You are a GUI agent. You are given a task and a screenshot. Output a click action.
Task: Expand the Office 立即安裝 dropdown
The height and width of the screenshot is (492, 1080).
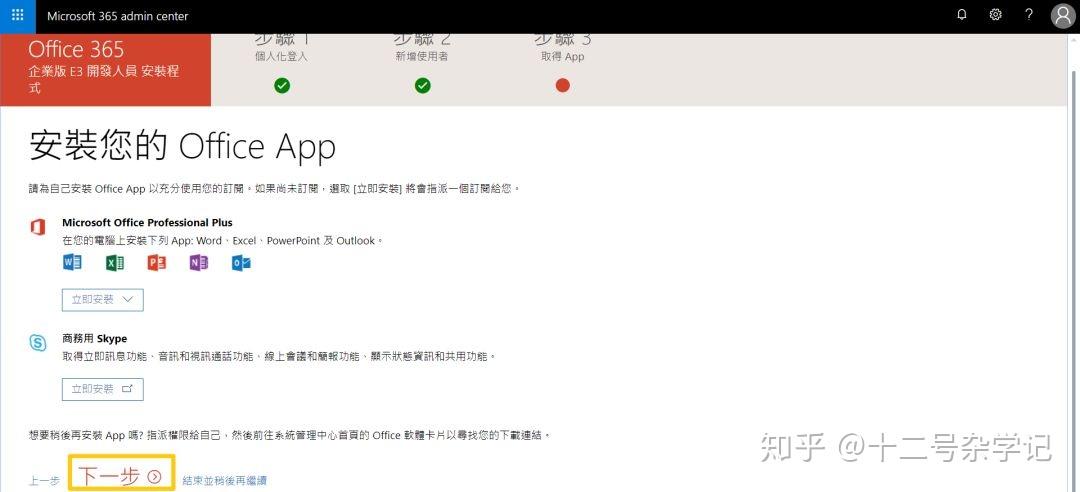[x=103, y=300]
